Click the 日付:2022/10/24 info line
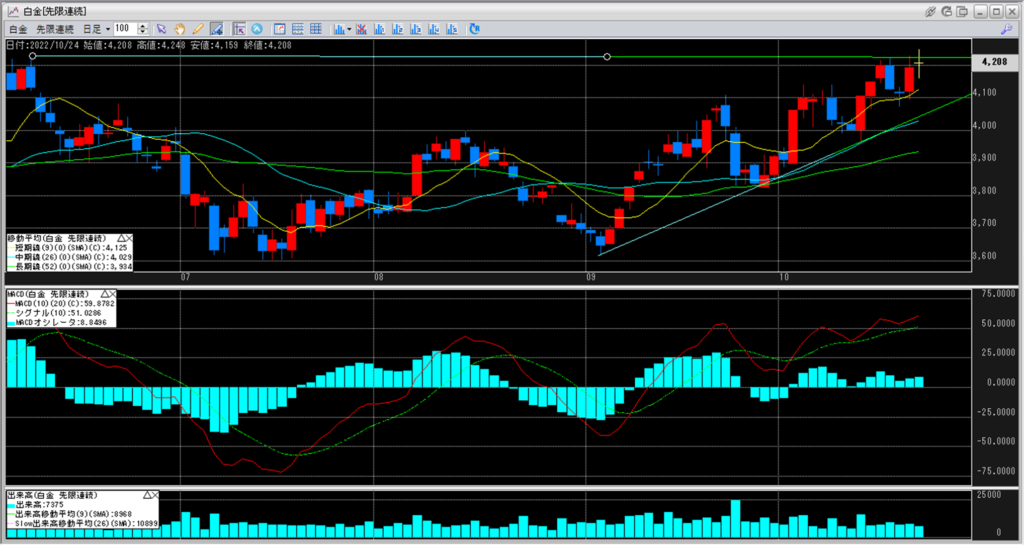1024x545 pixels. click(x=149, y=45)
